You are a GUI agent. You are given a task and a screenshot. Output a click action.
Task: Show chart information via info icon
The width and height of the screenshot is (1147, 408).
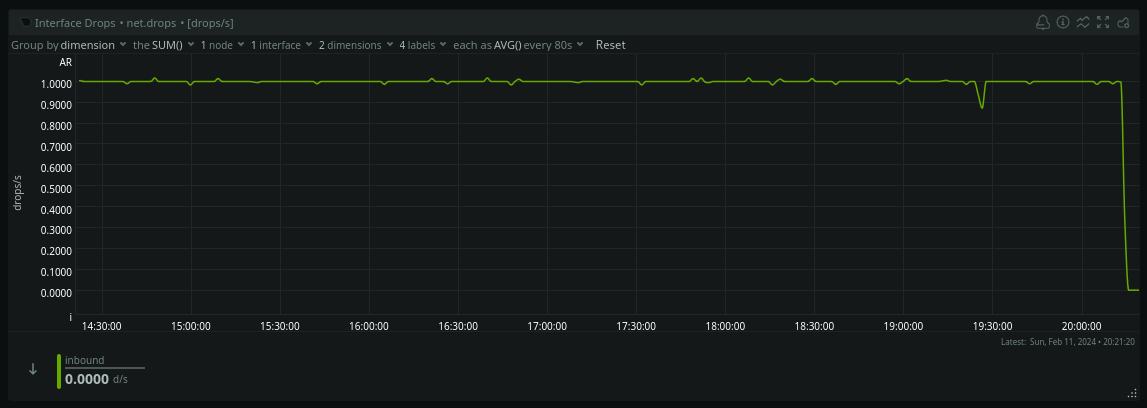click(x=1062, y=22)
